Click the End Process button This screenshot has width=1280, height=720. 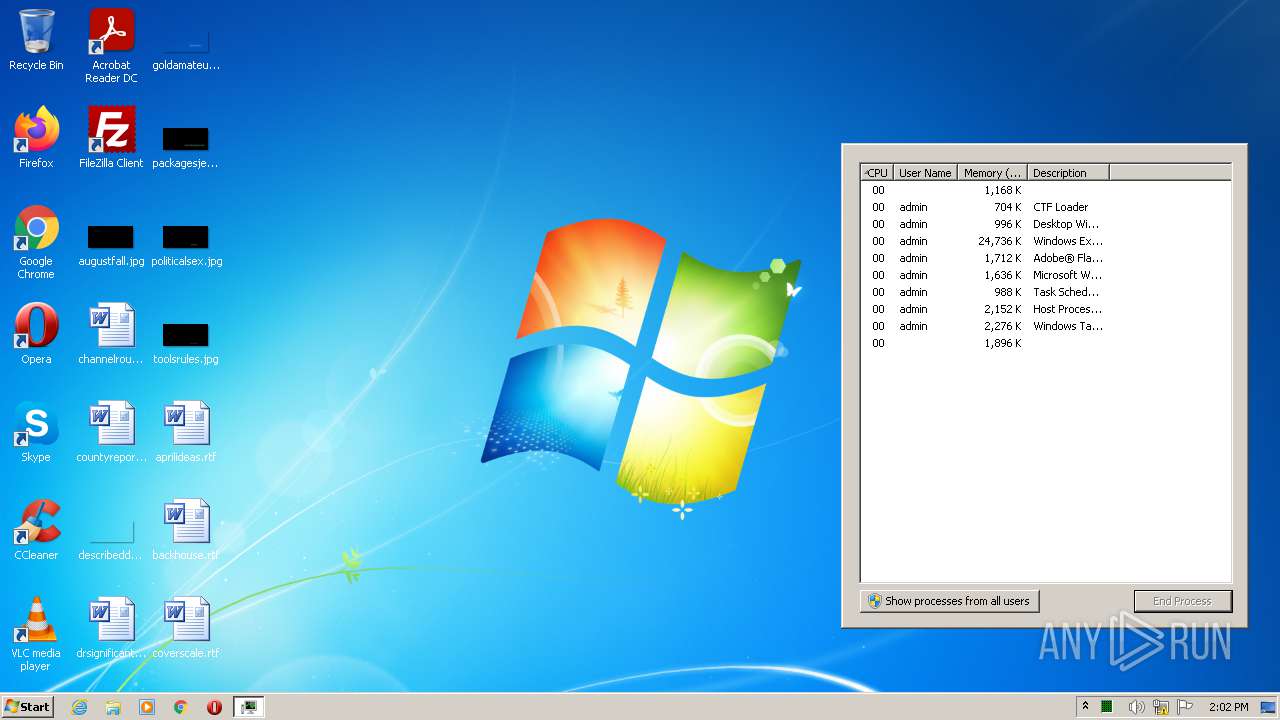click(1183, 601)
